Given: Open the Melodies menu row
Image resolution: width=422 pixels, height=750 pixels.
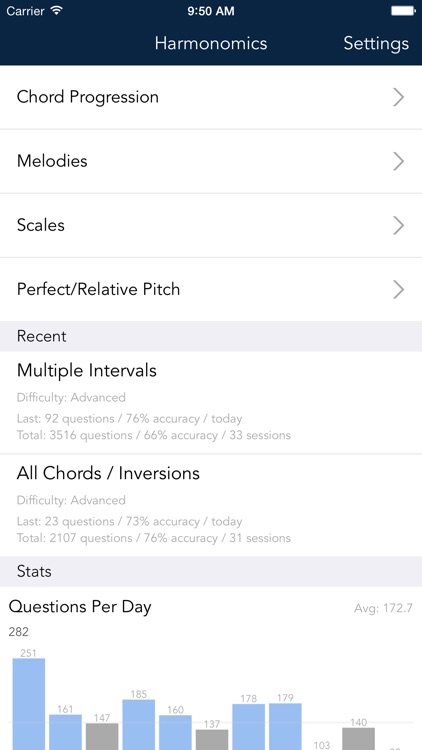Looking at the screenshot, I should coord(211,161).
